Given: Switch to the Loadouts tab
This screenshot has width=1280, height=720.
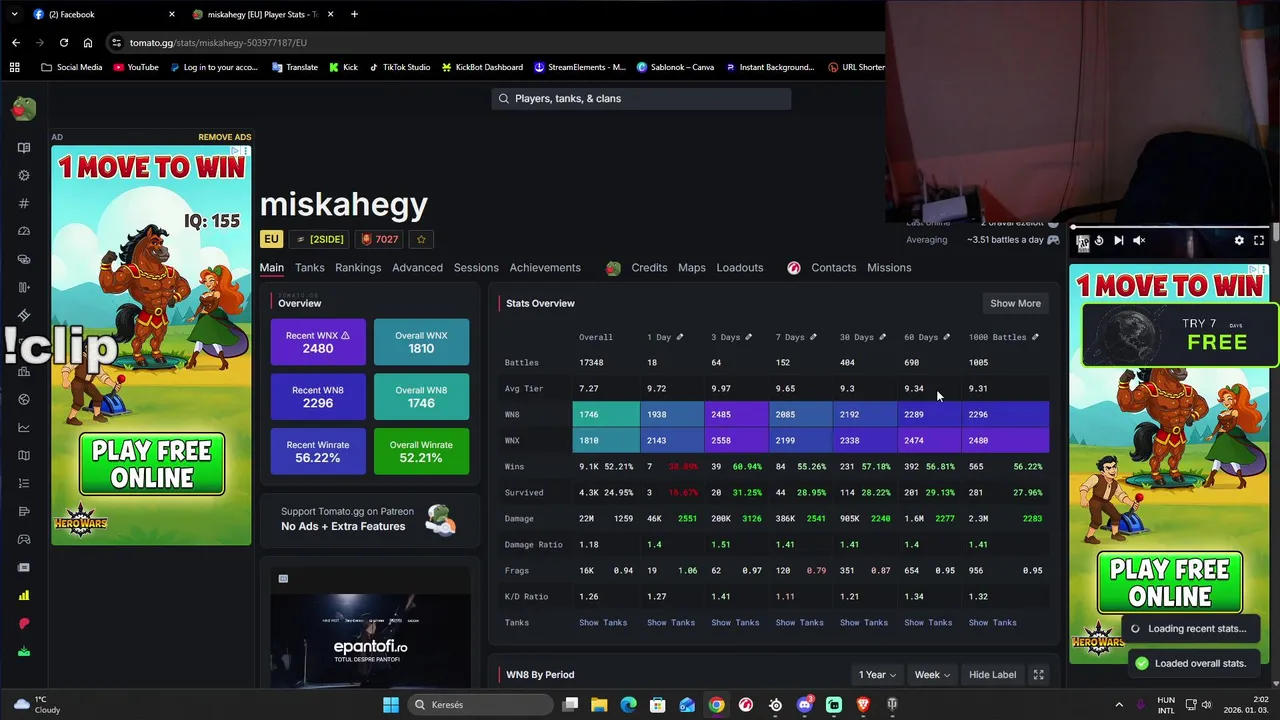Looking at the screenshot, I should tap(740, 267).
